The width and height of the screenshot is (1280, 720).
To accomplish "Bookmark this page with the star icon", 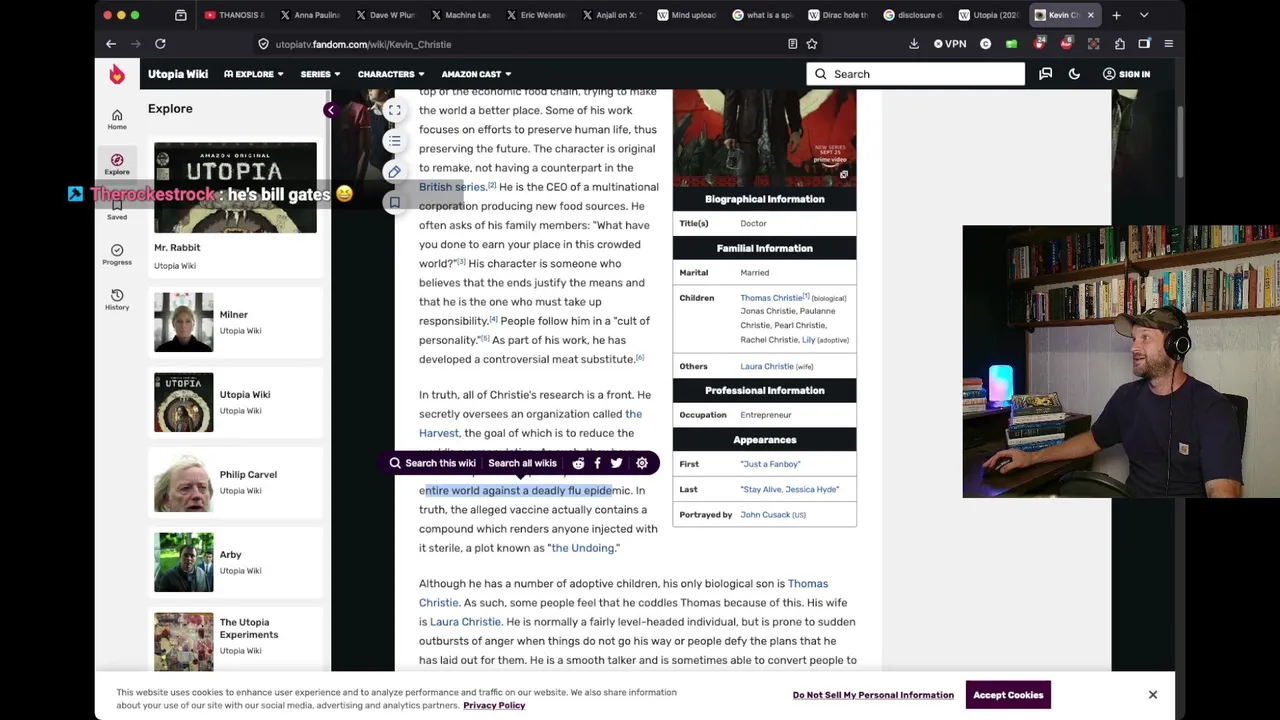I will click(x=812, y=44).
